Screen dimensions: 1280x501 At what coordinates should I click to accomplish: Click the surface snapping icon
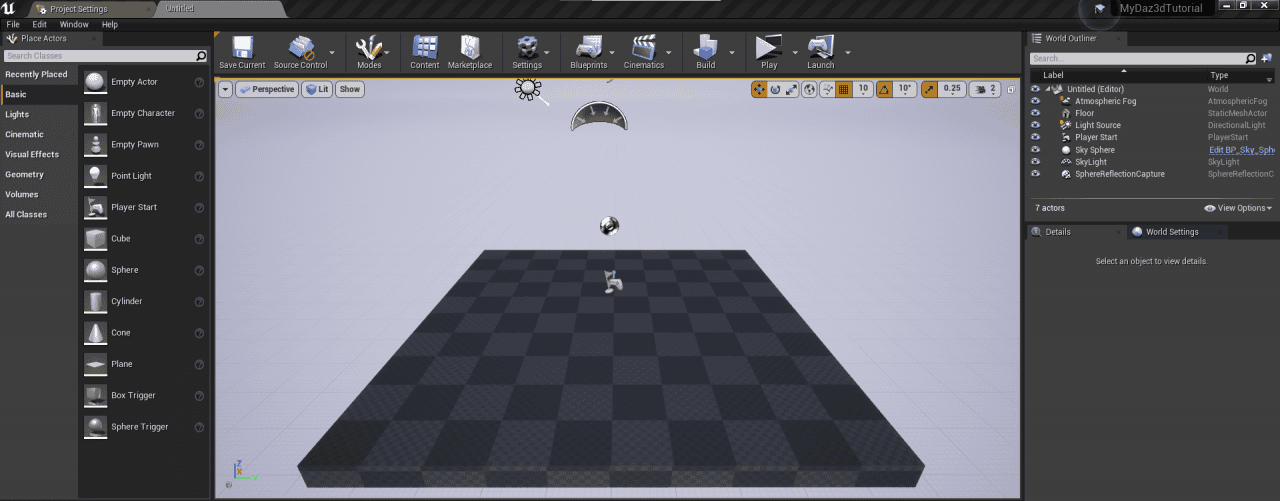826,89
